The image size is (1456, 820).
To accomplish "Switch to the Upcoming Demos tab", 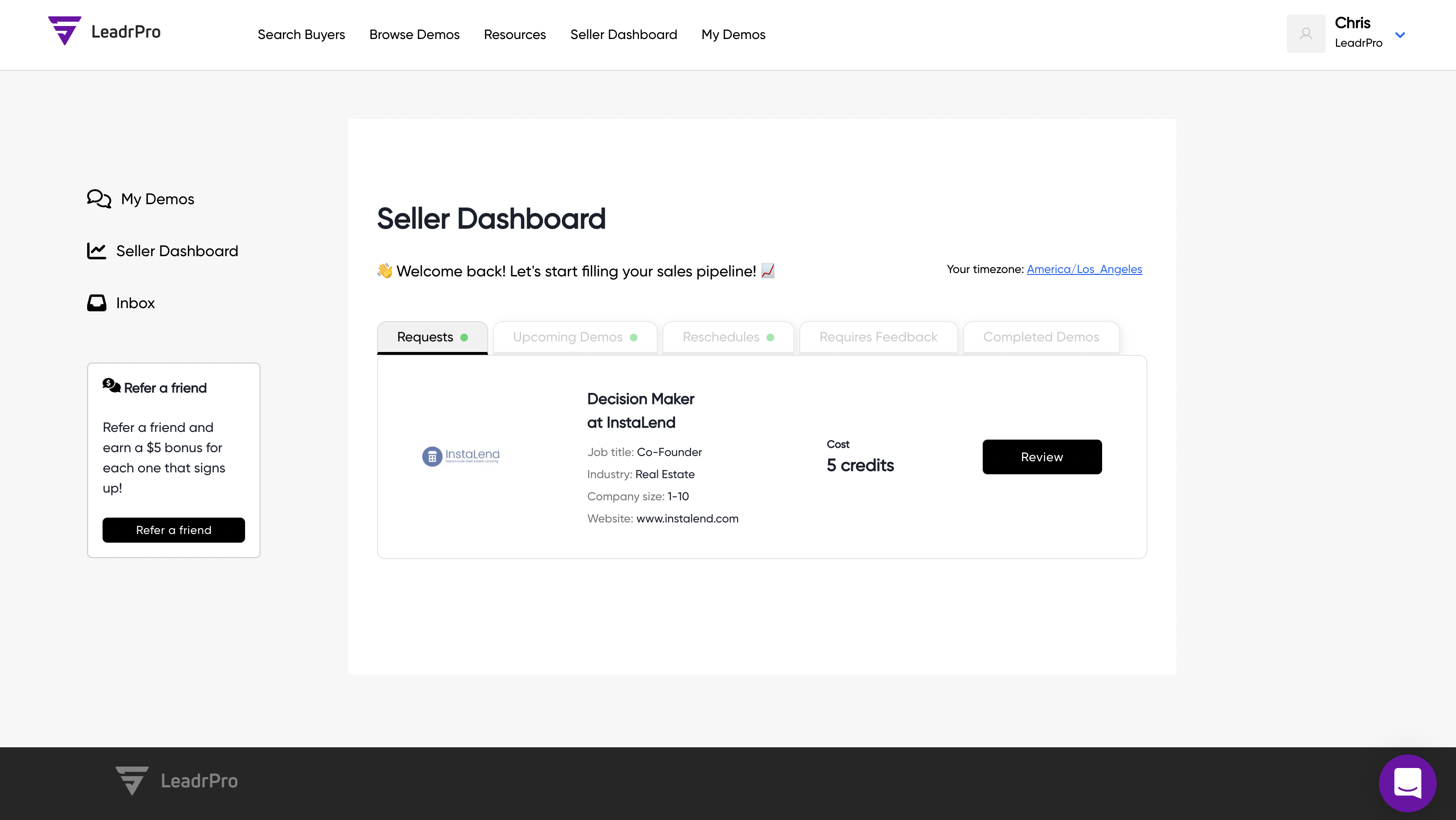I will pyautogui.click(x=575, y=338).
